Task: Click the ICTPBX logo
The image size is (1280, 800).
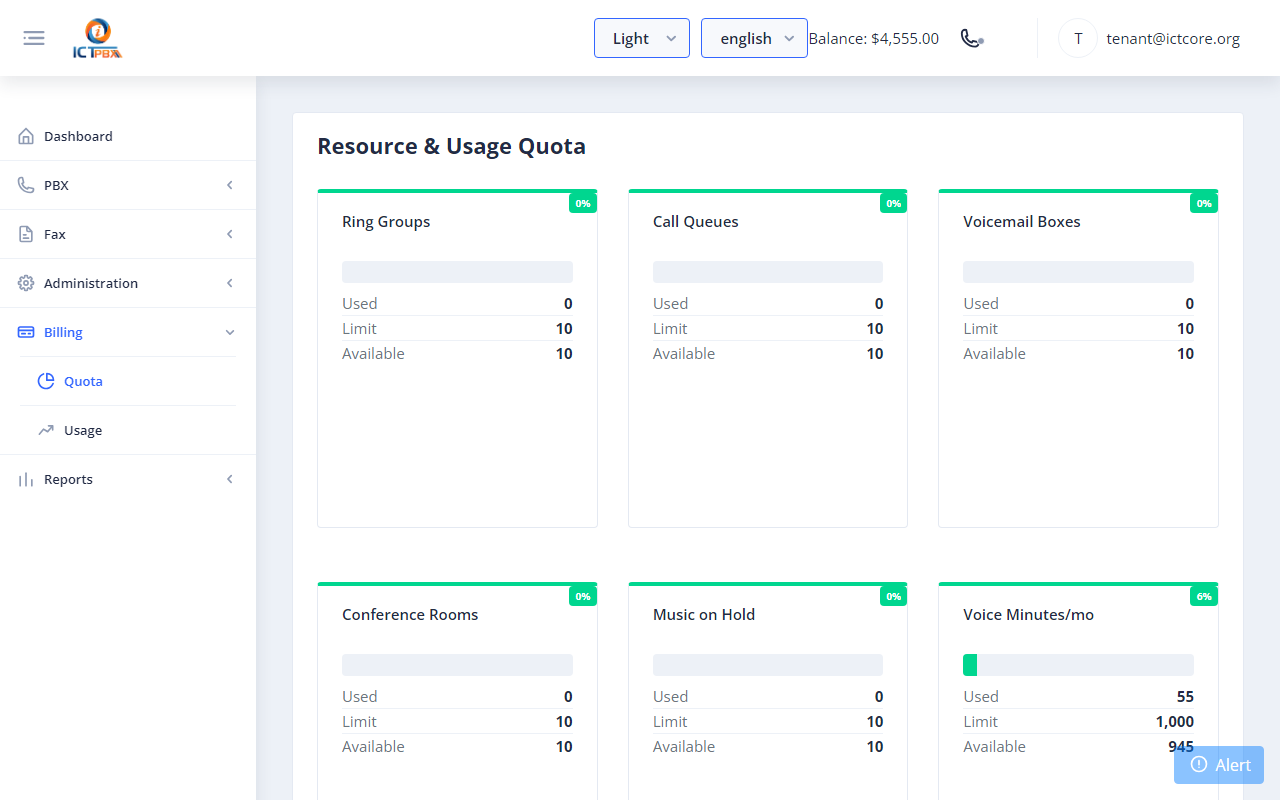Action: click(98, 39)
